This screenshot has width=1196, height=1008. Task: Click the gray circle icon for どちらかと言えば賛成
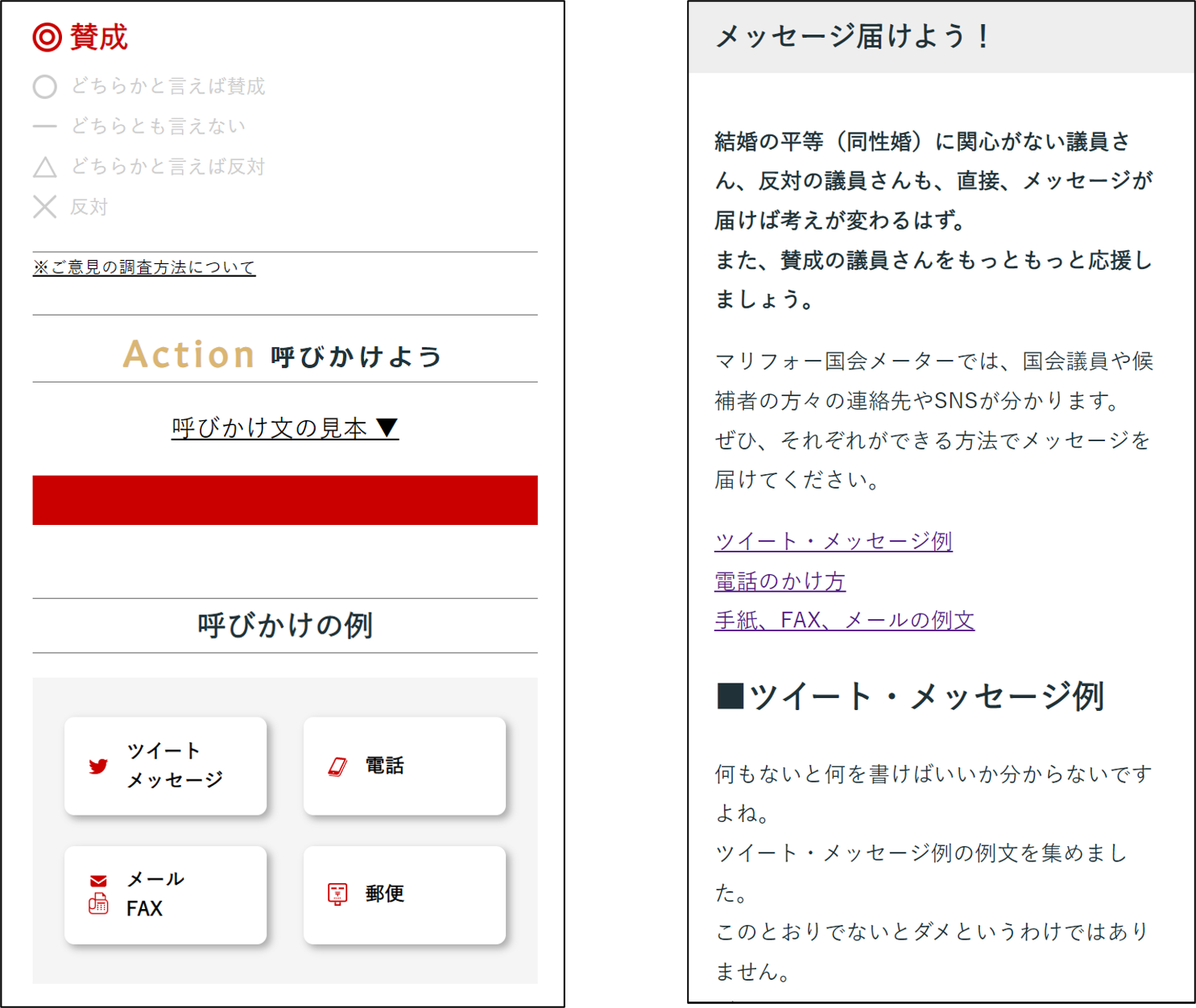(x=45, y=87)
